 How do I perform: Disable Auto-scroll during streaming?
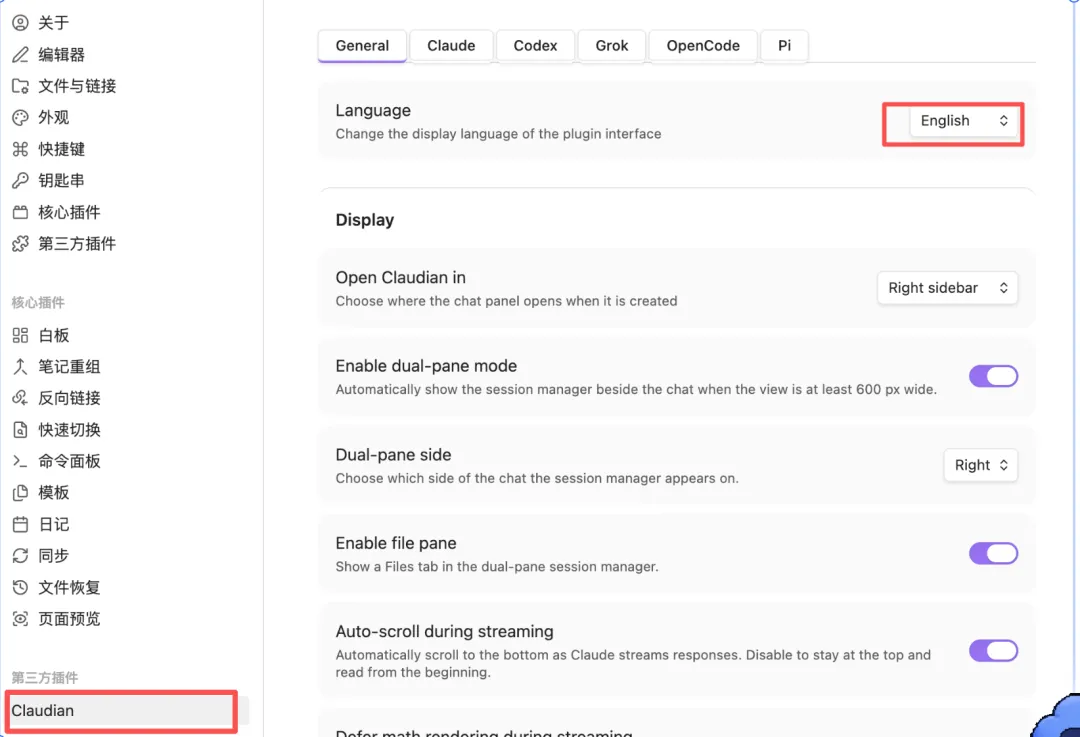993,651
